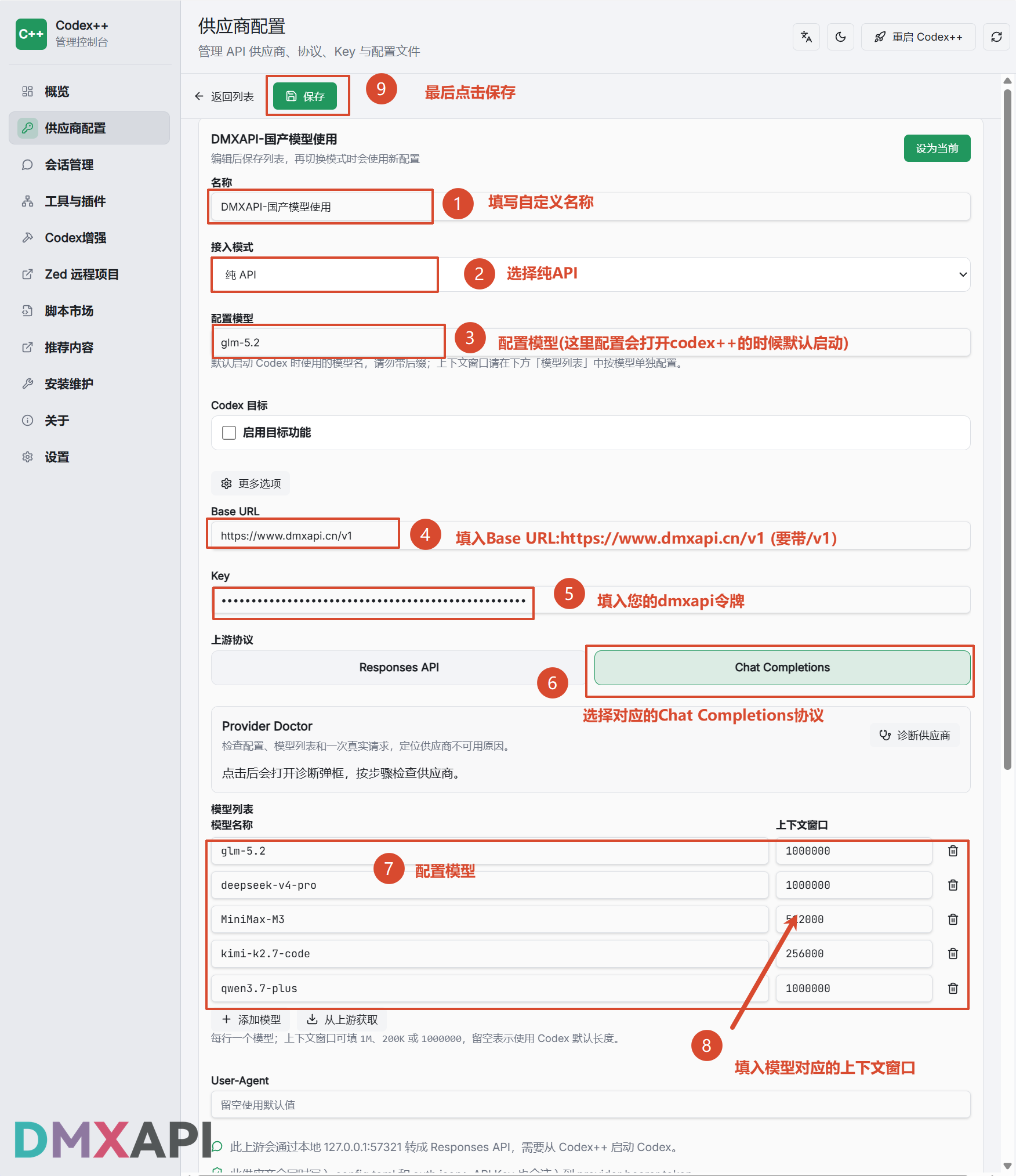Image resolution: width=1016 pixels, height=1176 pixels.
Task: Open the 接入模式 dropdown
Action: [590, 274]
